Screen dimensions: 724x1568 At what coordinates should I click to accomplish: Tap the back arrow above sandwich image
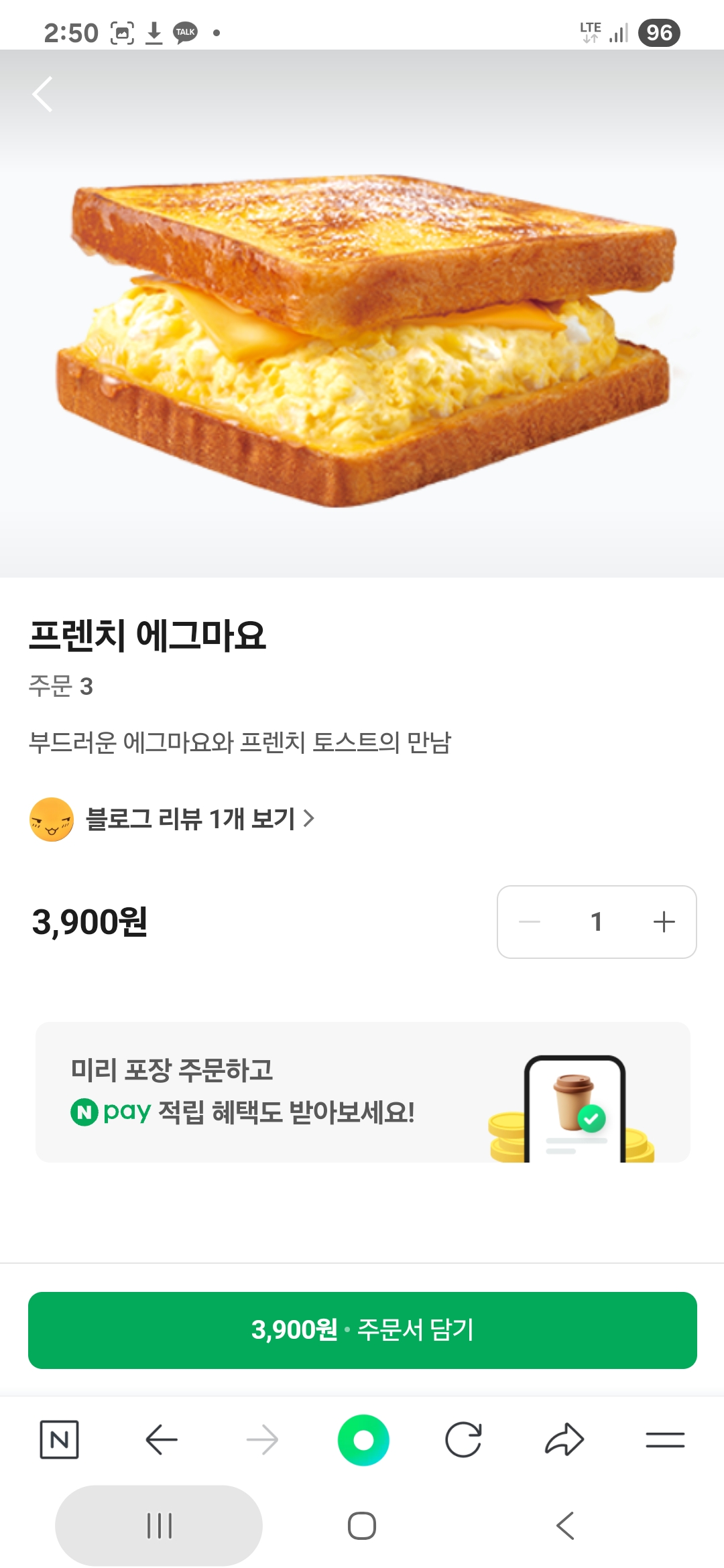coord(43,94)
